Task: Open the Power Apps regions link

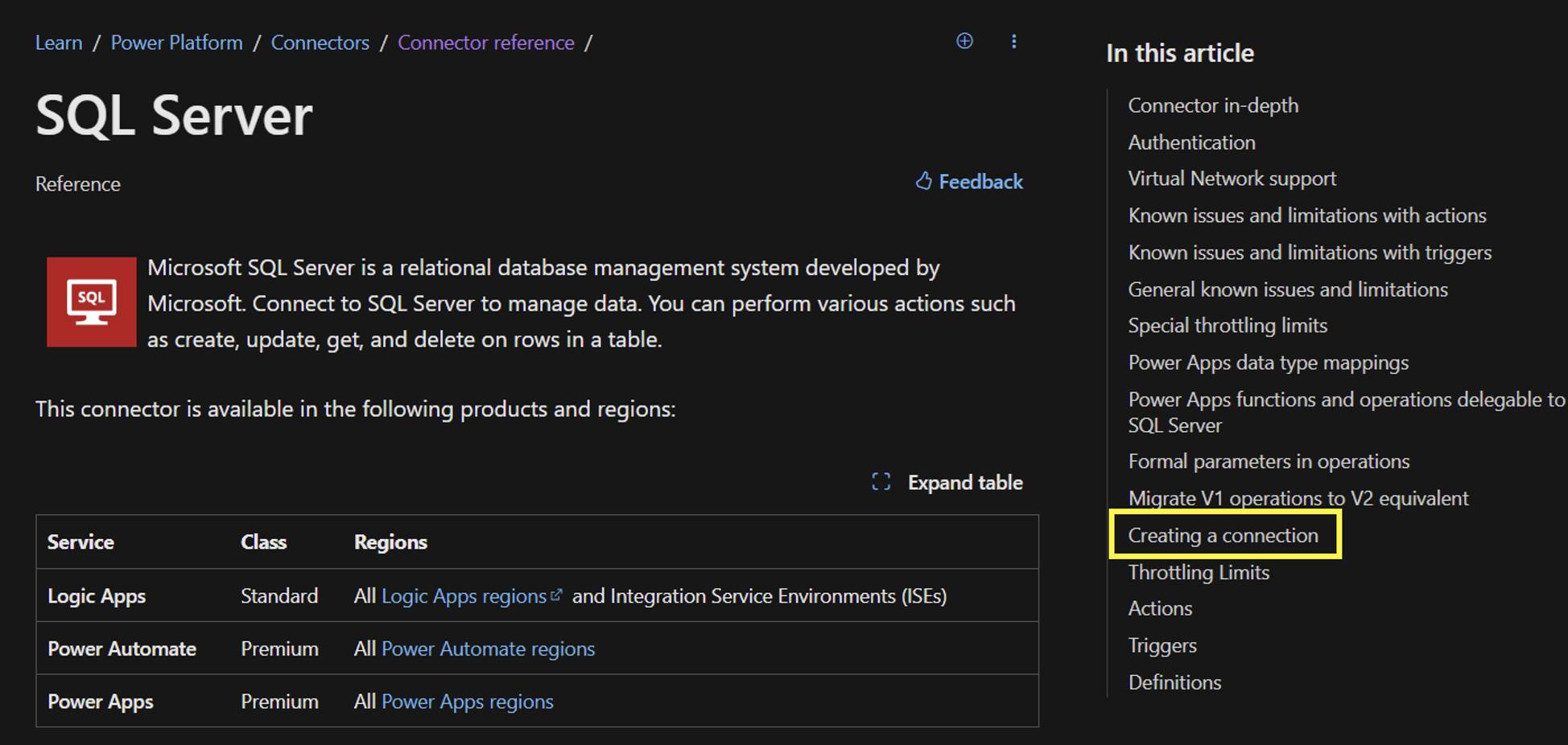Action: pyautogui.click(x=468, y=702)
